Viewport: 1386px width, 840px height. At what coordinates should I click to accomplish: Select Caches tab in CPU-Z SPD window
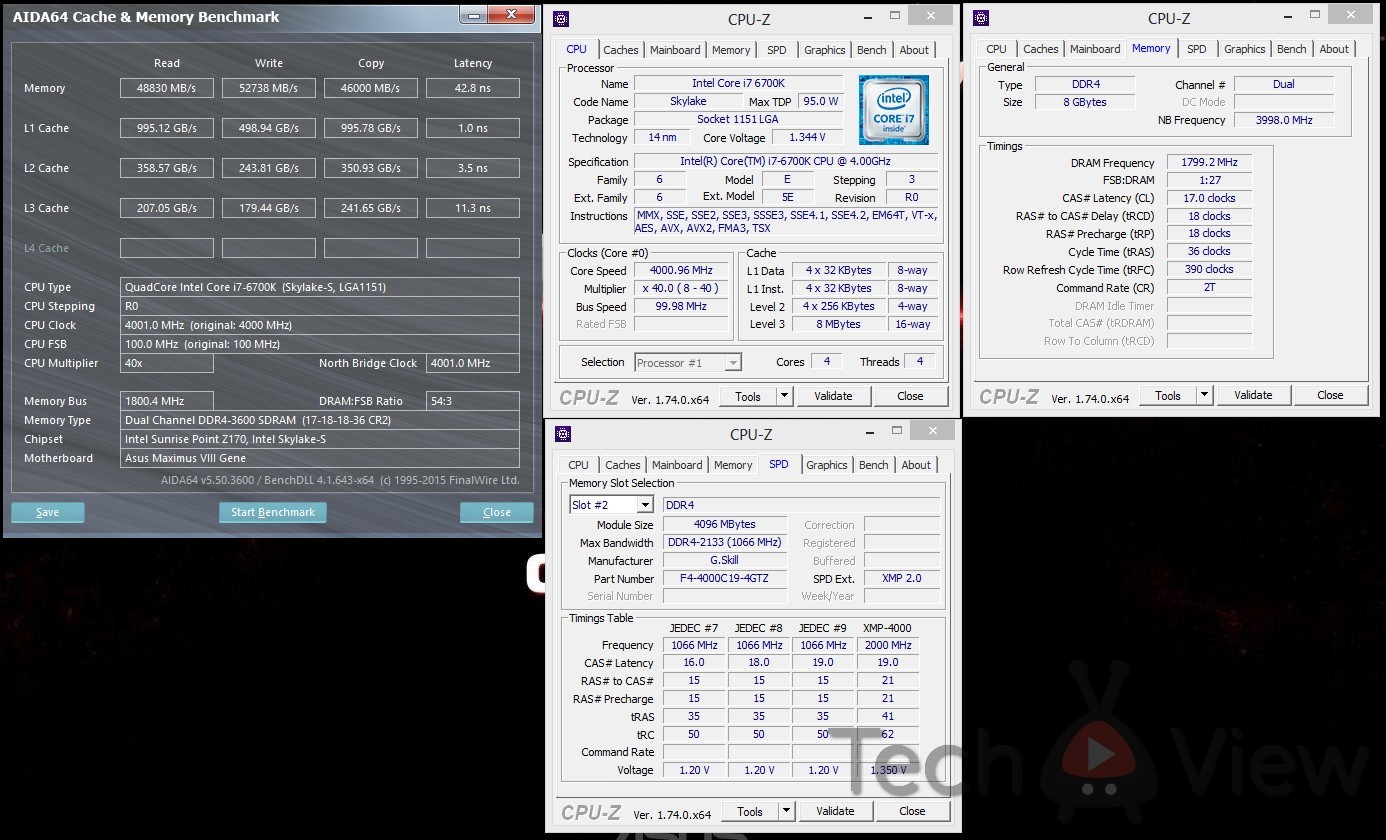(623, 465)
